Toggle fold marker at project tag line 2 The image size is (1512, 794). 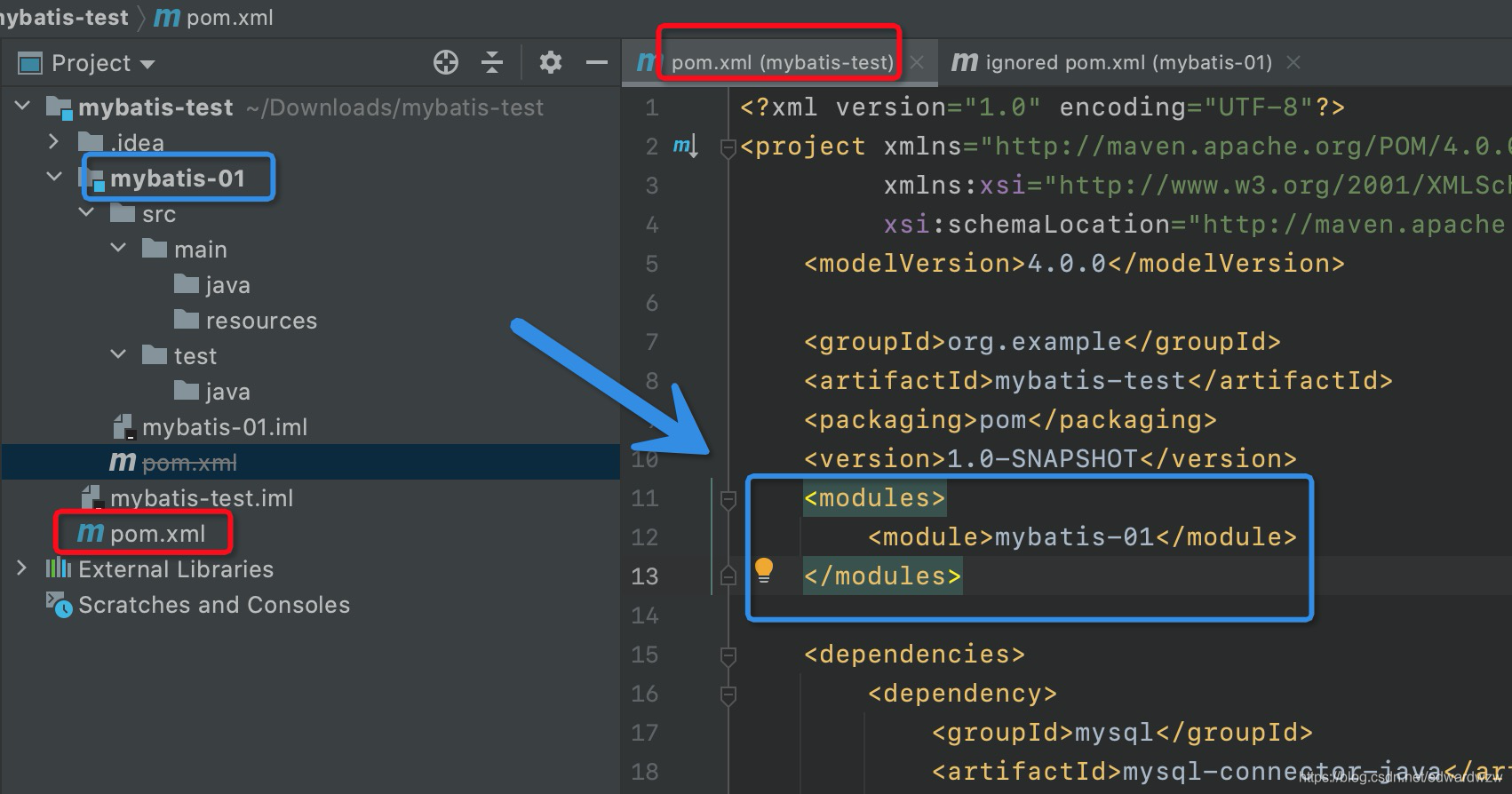tap(728, 147)
